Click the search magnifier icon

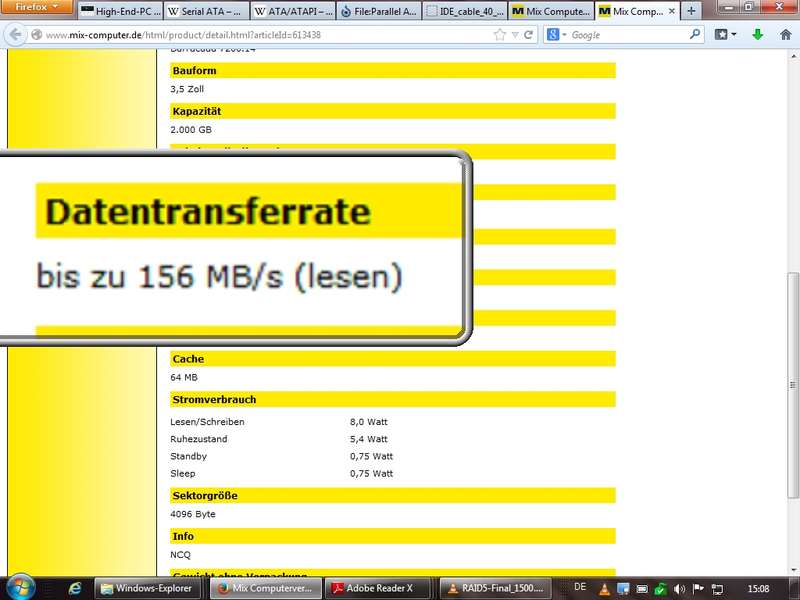click(695, 35)
